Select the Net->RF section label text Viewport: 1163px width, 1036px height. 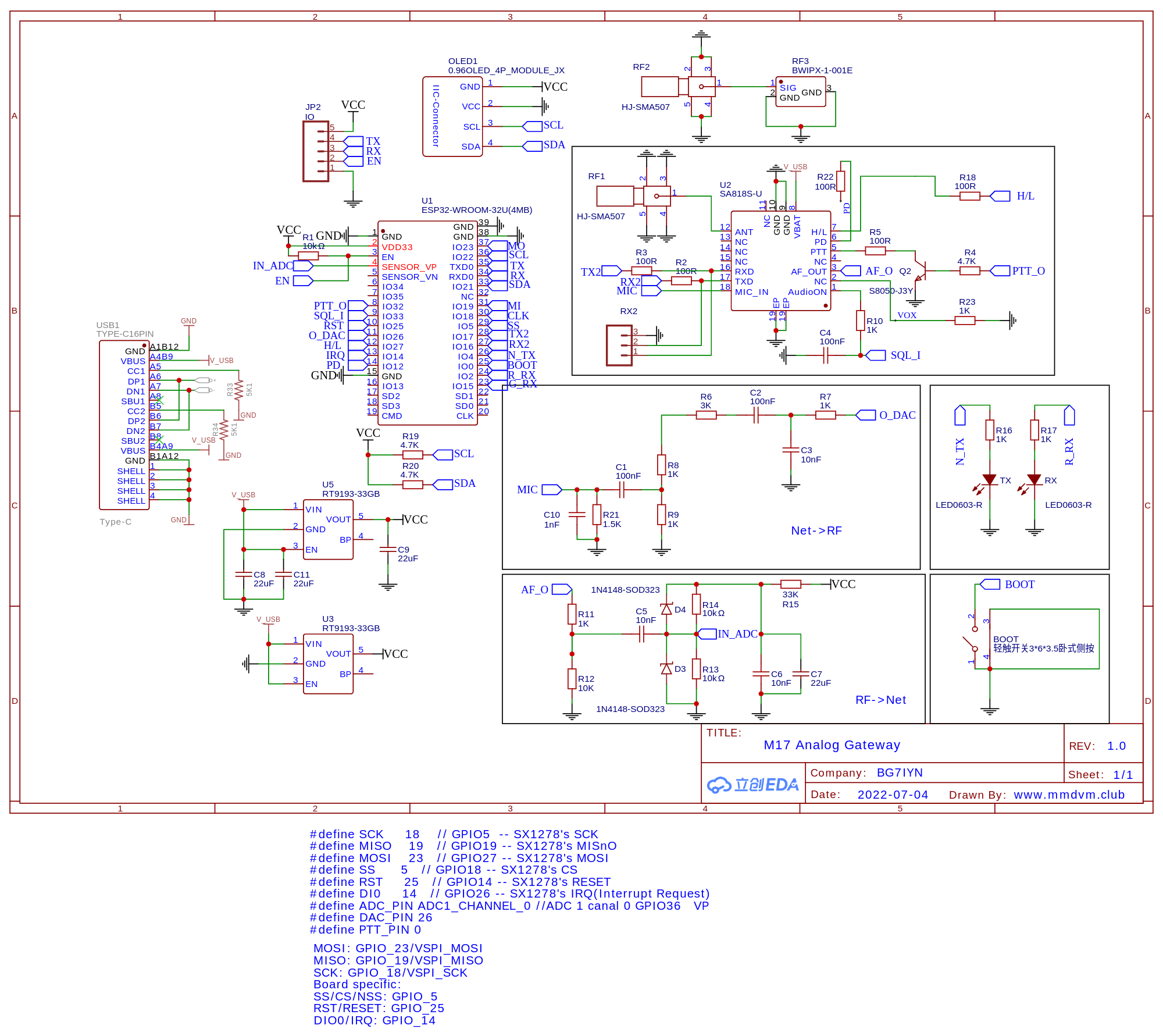[x=816, y=531]
